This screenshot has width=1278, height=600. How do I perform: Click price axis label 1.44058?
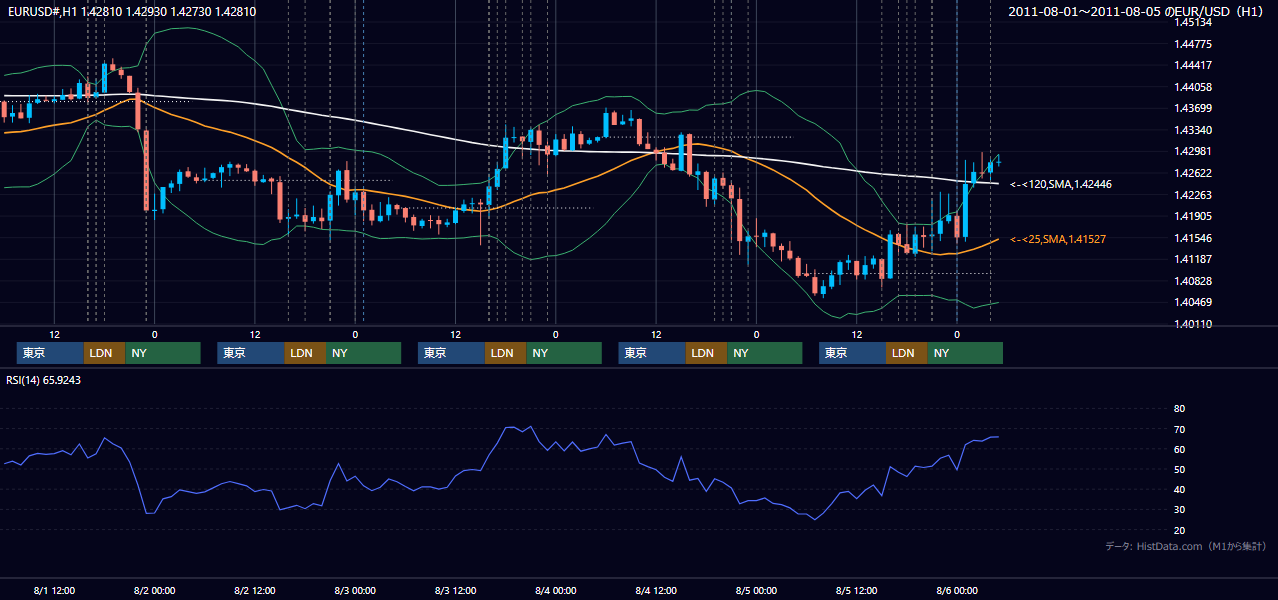tap(1192, 87)
